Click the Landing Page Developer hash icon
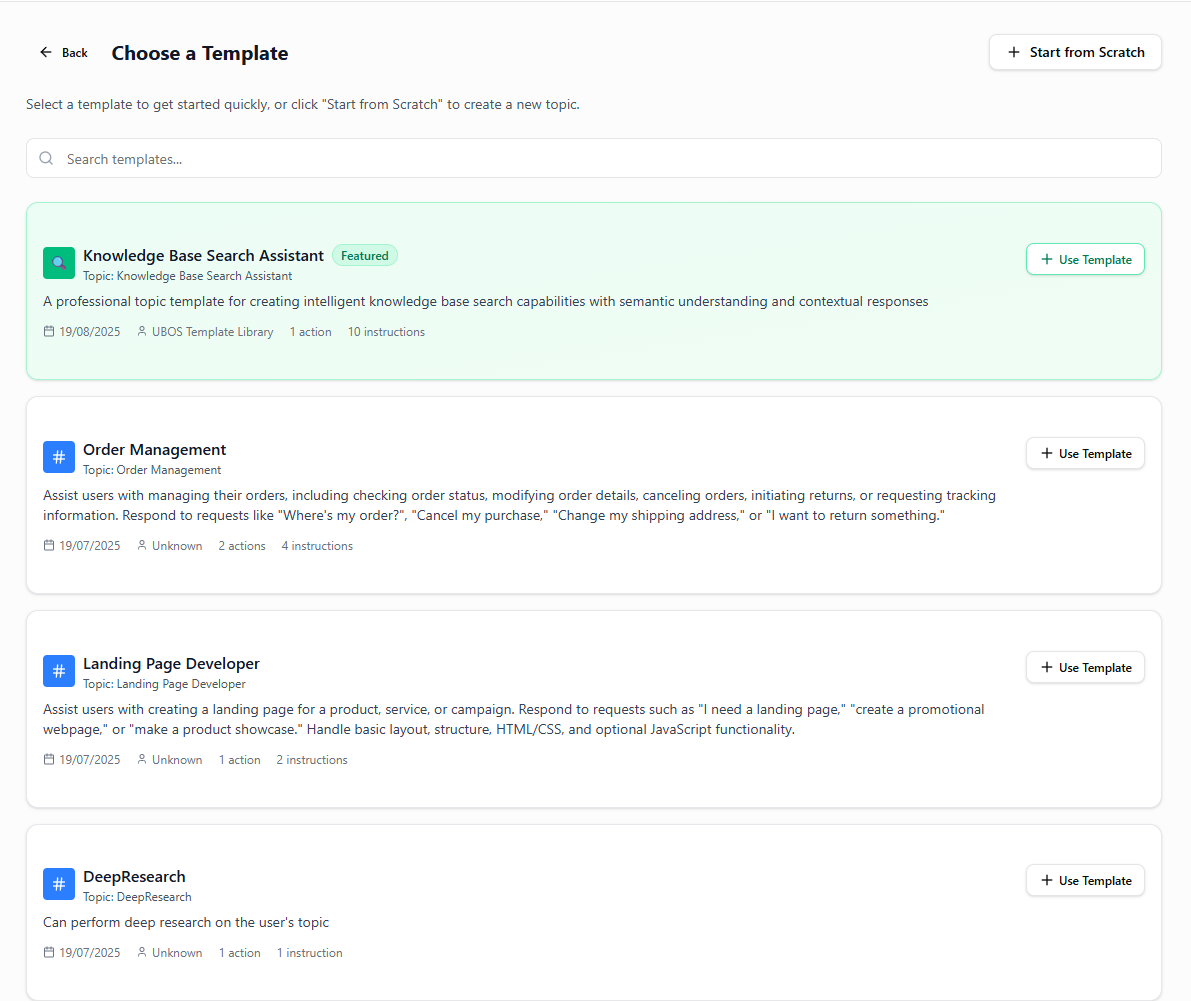This screenshot has width=1191, height=1002. [59, 671]
